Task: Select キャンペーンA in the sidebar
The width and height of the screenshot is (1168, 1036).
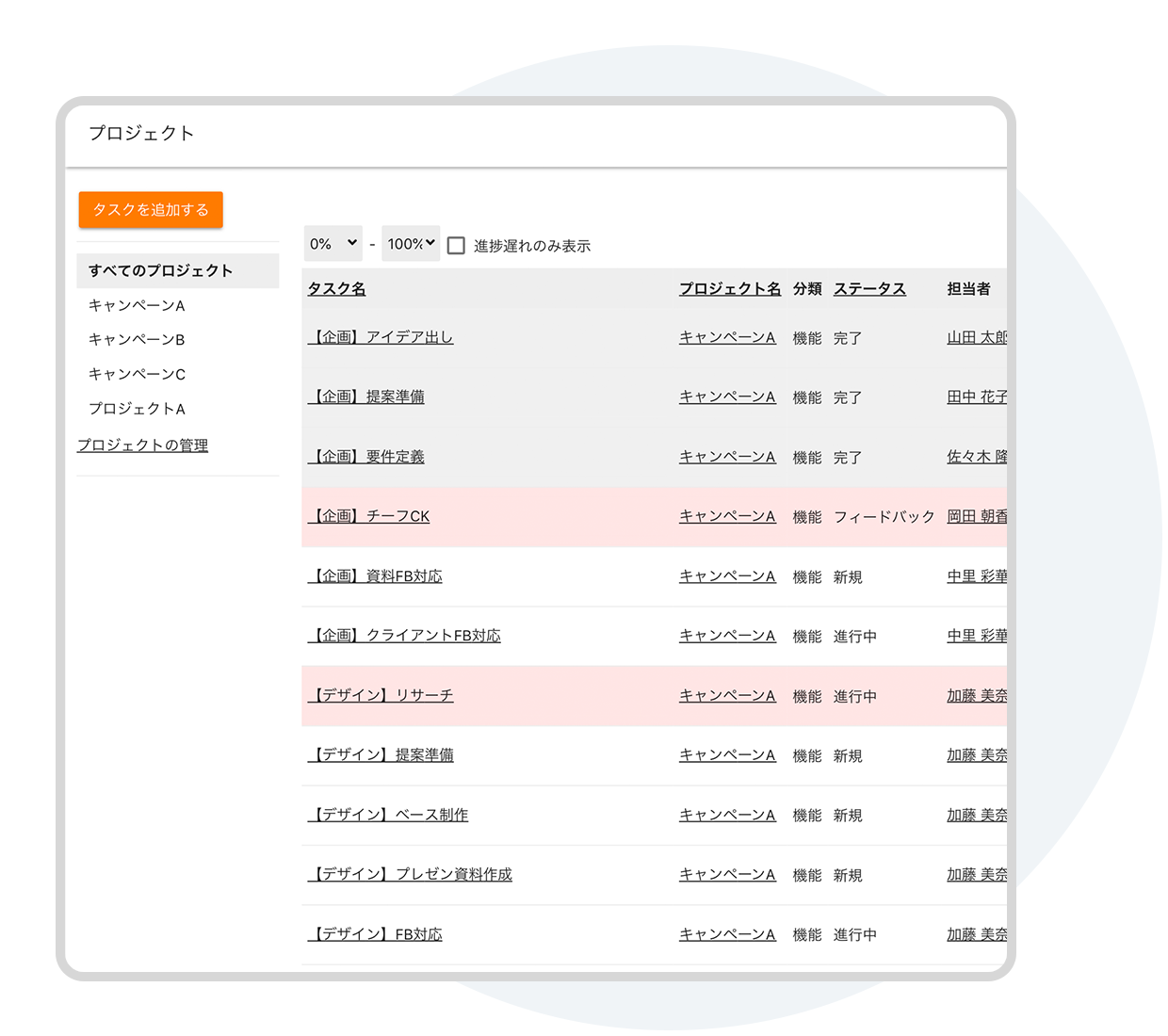Action: pos(137,305)
